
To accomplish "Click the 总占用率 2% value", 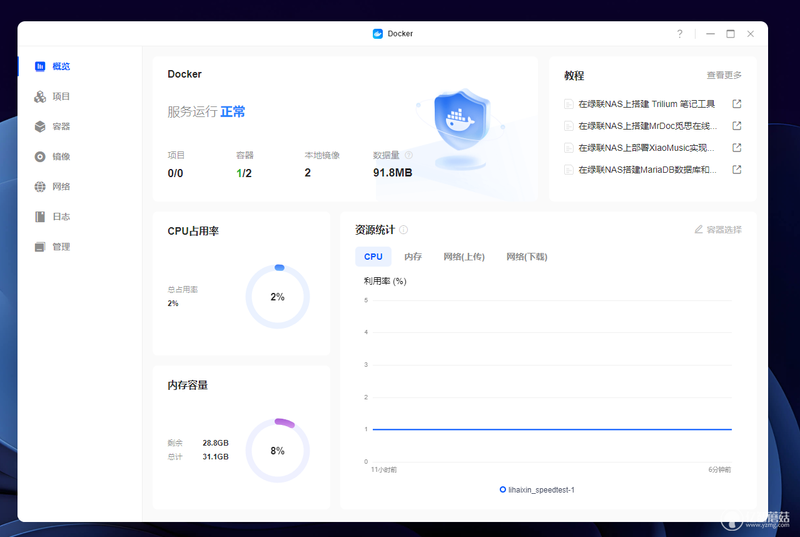I will point(173,303).
